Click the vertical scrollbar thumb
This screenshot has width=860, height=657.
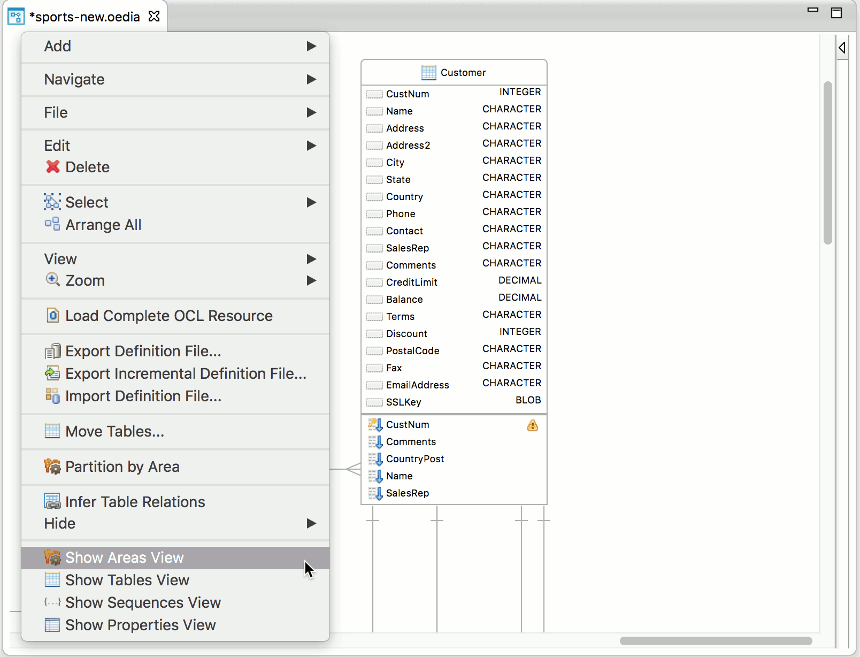pyautogui.click(x=828, y=160)
